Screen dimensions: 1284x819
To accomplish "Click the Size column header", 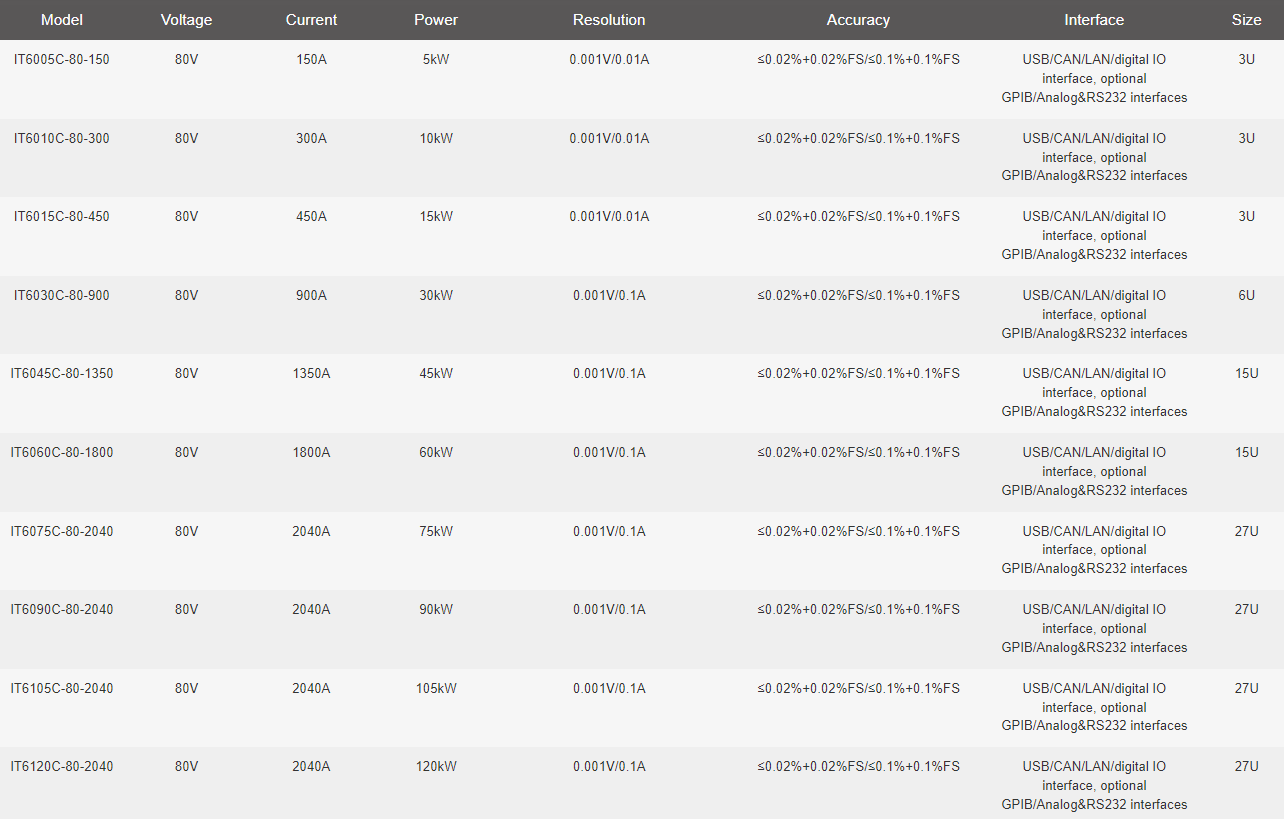I will click(x=1246, y=20).
